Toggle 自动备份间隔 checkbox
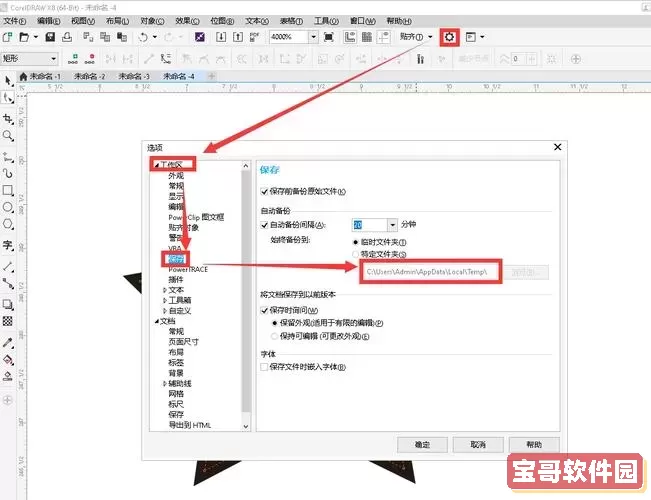The height and width of the screenshot is (500, 651). [x=264, y=225]
